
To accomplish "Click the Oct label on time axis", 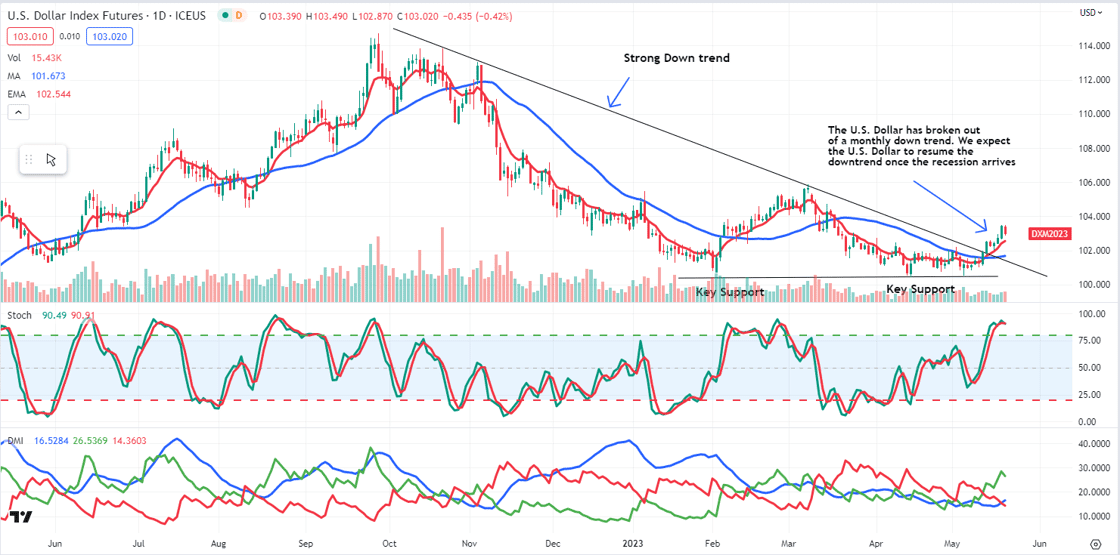I will click(389, 542).
